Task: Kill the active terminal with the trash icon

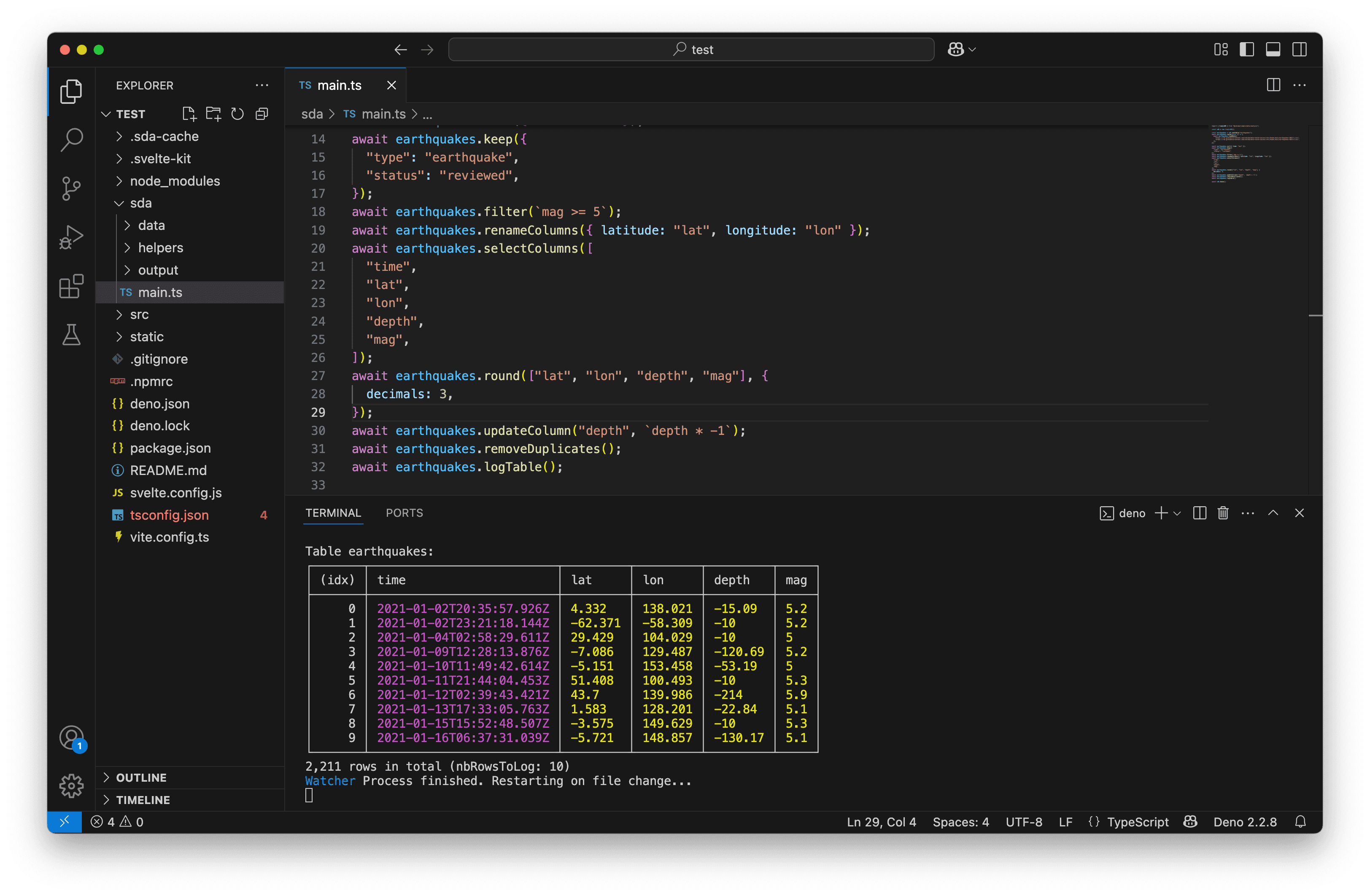Action: (x=1224, y=513)
